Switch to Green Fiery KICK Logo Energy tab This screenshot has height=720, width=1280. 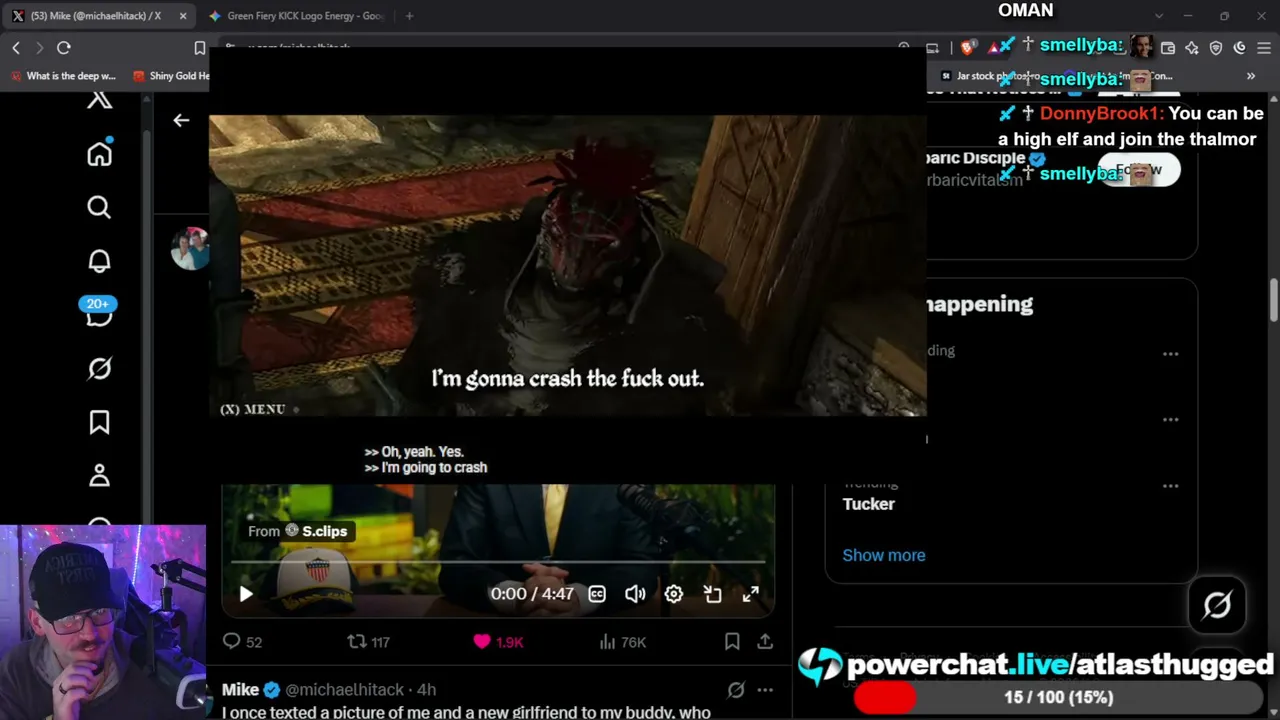coord(297,16)
